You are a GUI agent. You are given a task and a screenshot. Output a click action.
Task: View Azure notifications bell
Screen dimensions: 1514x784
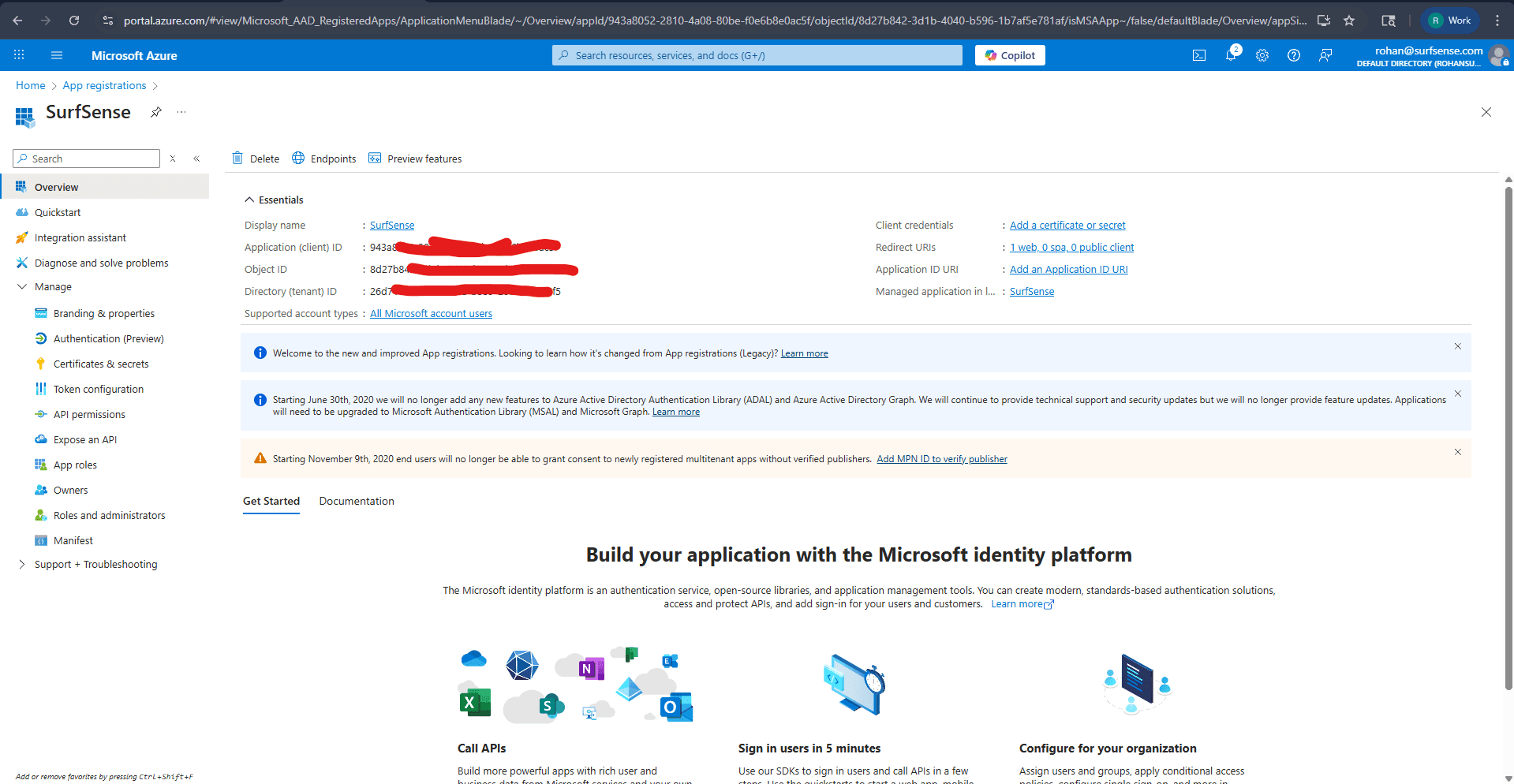coord(1230,55)
